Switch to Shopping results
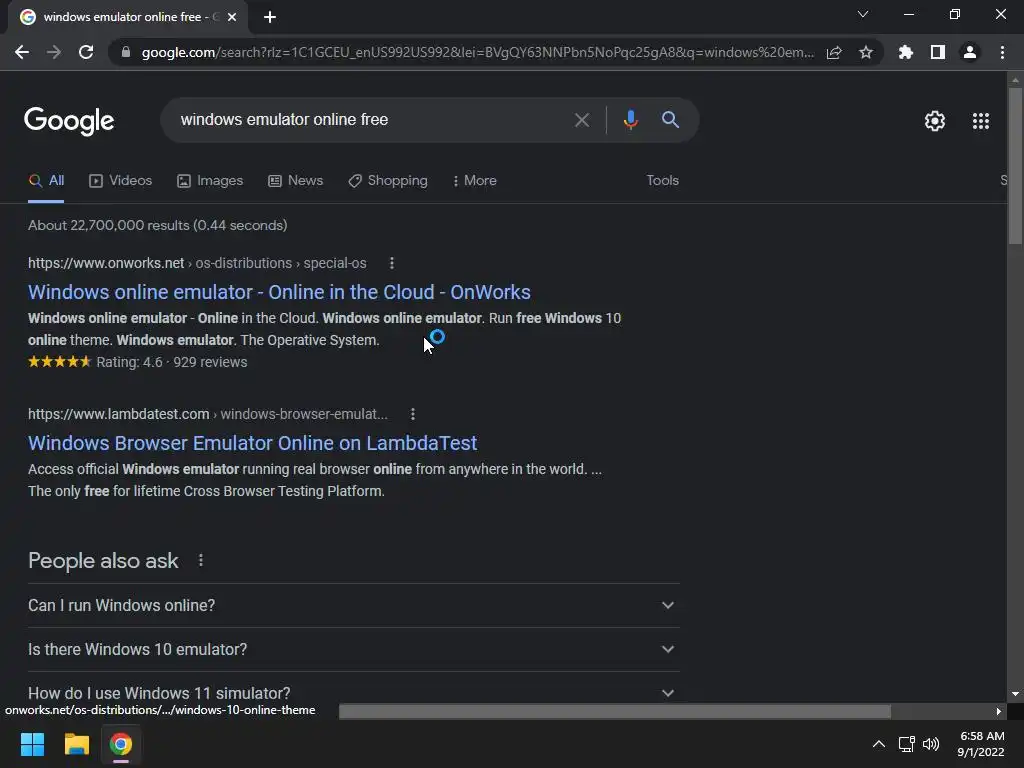Image resolution: width=1024 pixels, height=768 pixels. [x=388, y=181]
